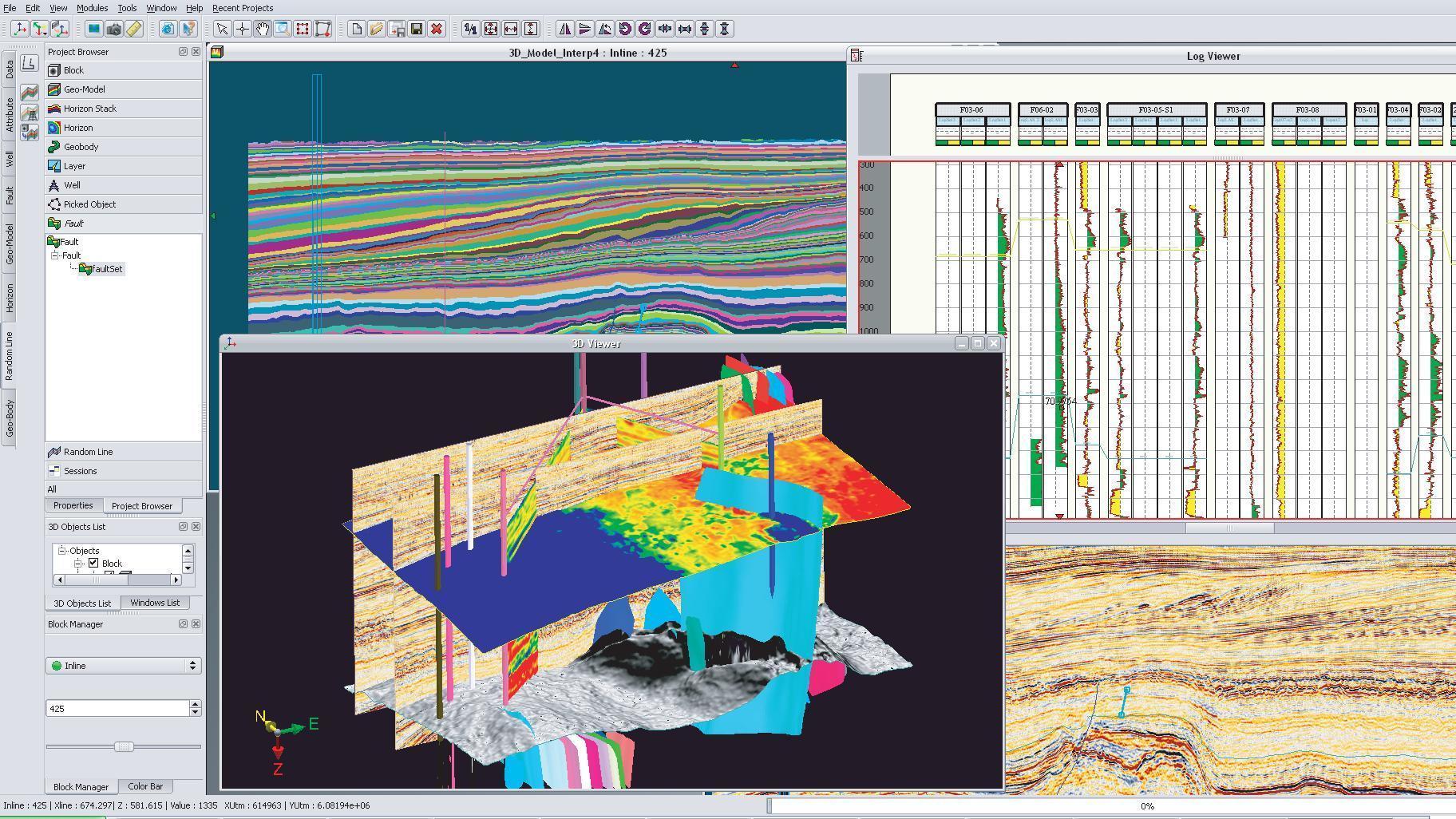Click the F03-06 well header in Log Viewer
1456x819 pixels.
pos(972,109)
